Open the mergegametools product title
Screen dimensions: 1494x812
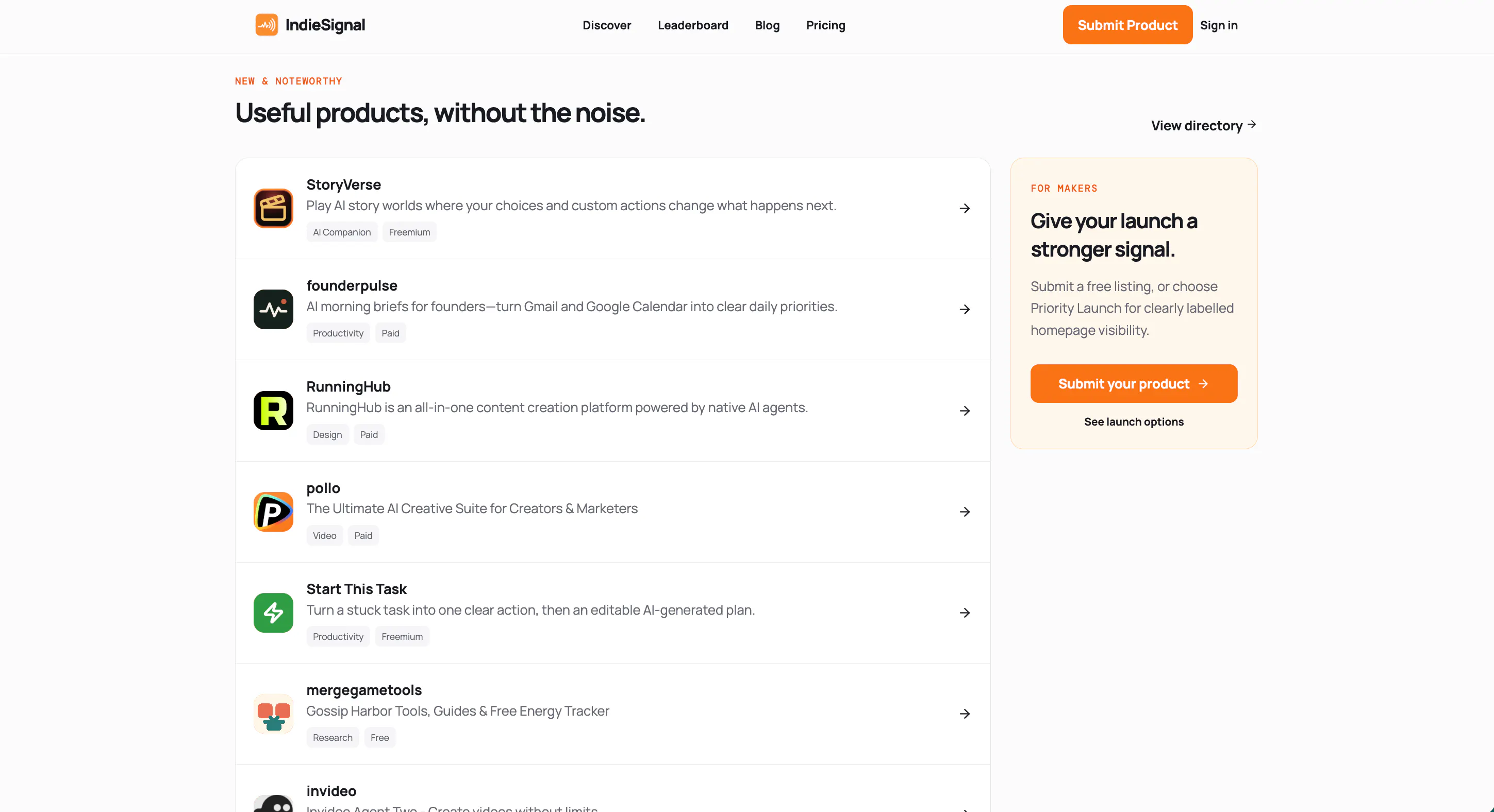tap(363, 690)
